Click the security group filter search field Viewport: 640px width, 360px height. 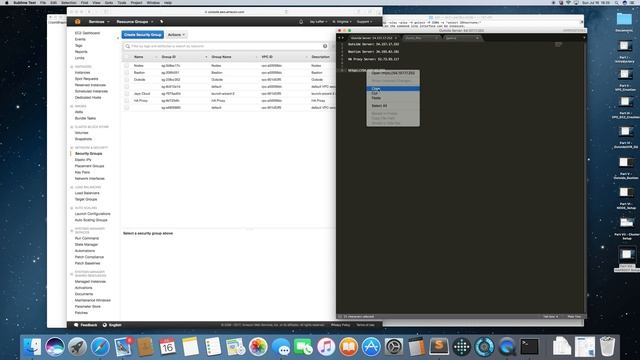(226, 46)
